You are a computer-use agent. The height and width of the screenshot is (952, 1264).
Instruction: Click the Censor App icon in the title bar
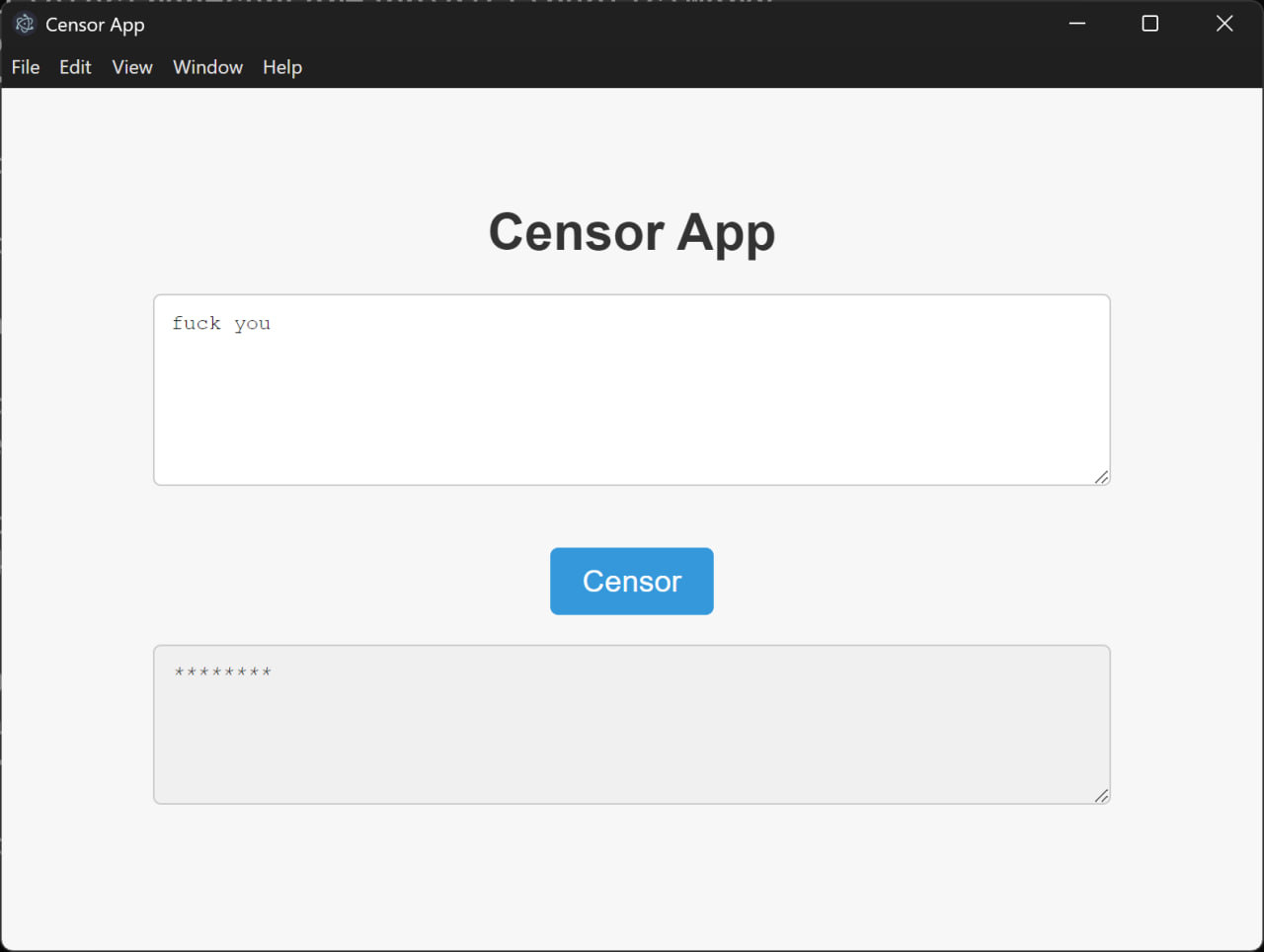coord(24,23)
